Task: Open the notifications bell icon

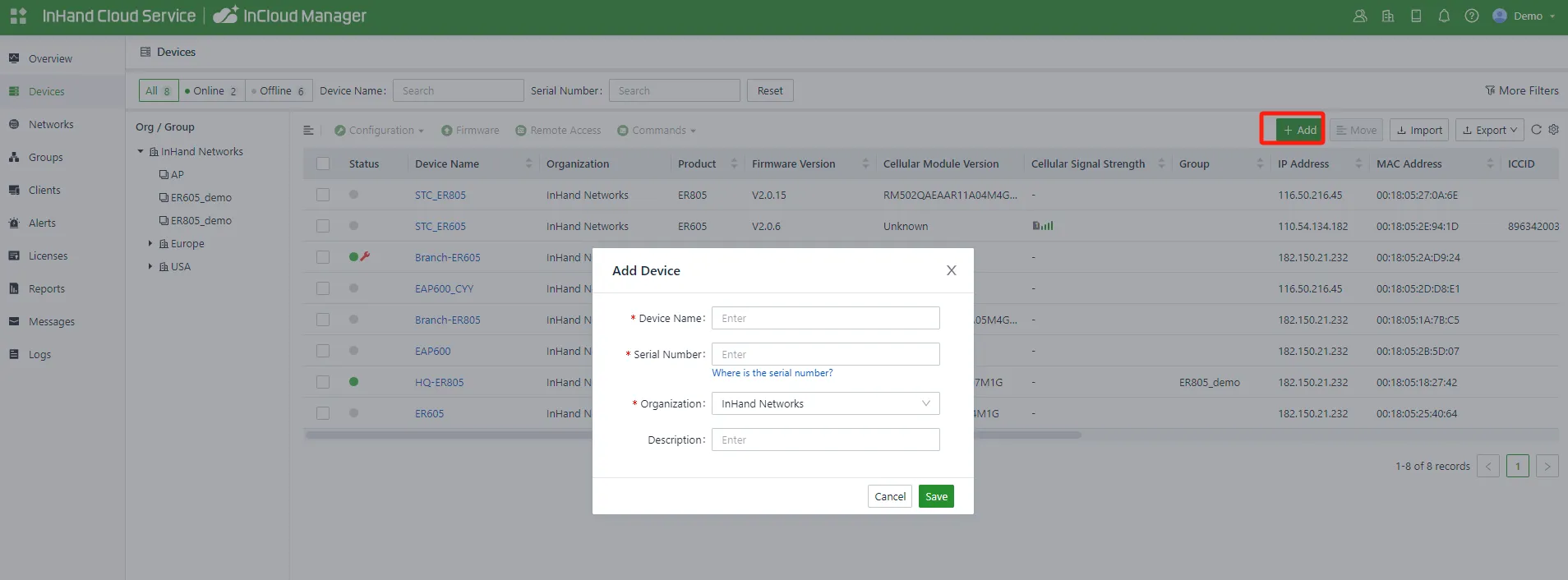Action: coord(1444,16)
